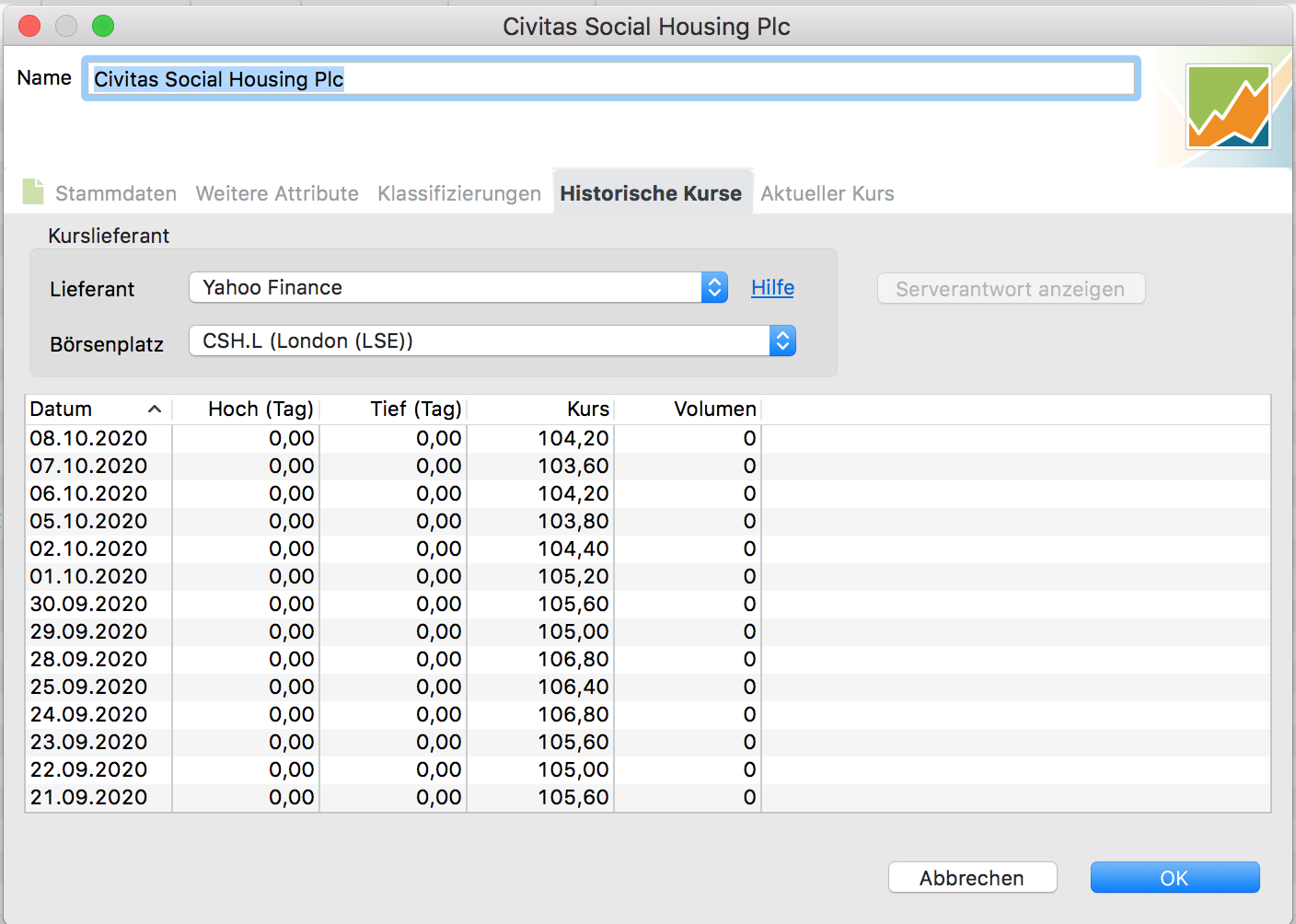Cancel with the Abbrechen button
The width and height of the screenshot is (1296, 924).
click(x=972, y=877)
